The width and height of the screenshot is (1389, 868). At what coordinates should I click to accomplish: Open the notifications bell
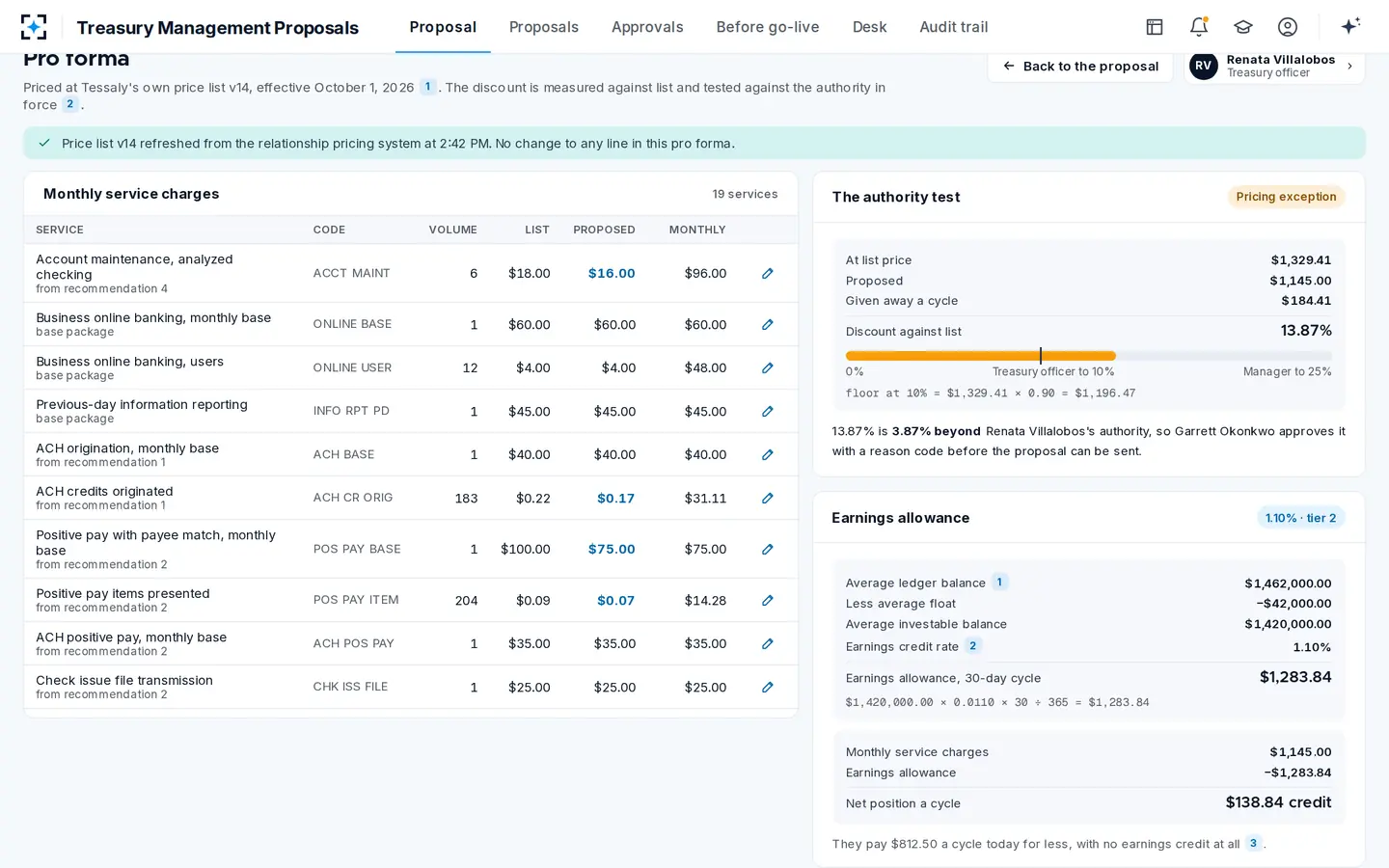coord(1199,27)
